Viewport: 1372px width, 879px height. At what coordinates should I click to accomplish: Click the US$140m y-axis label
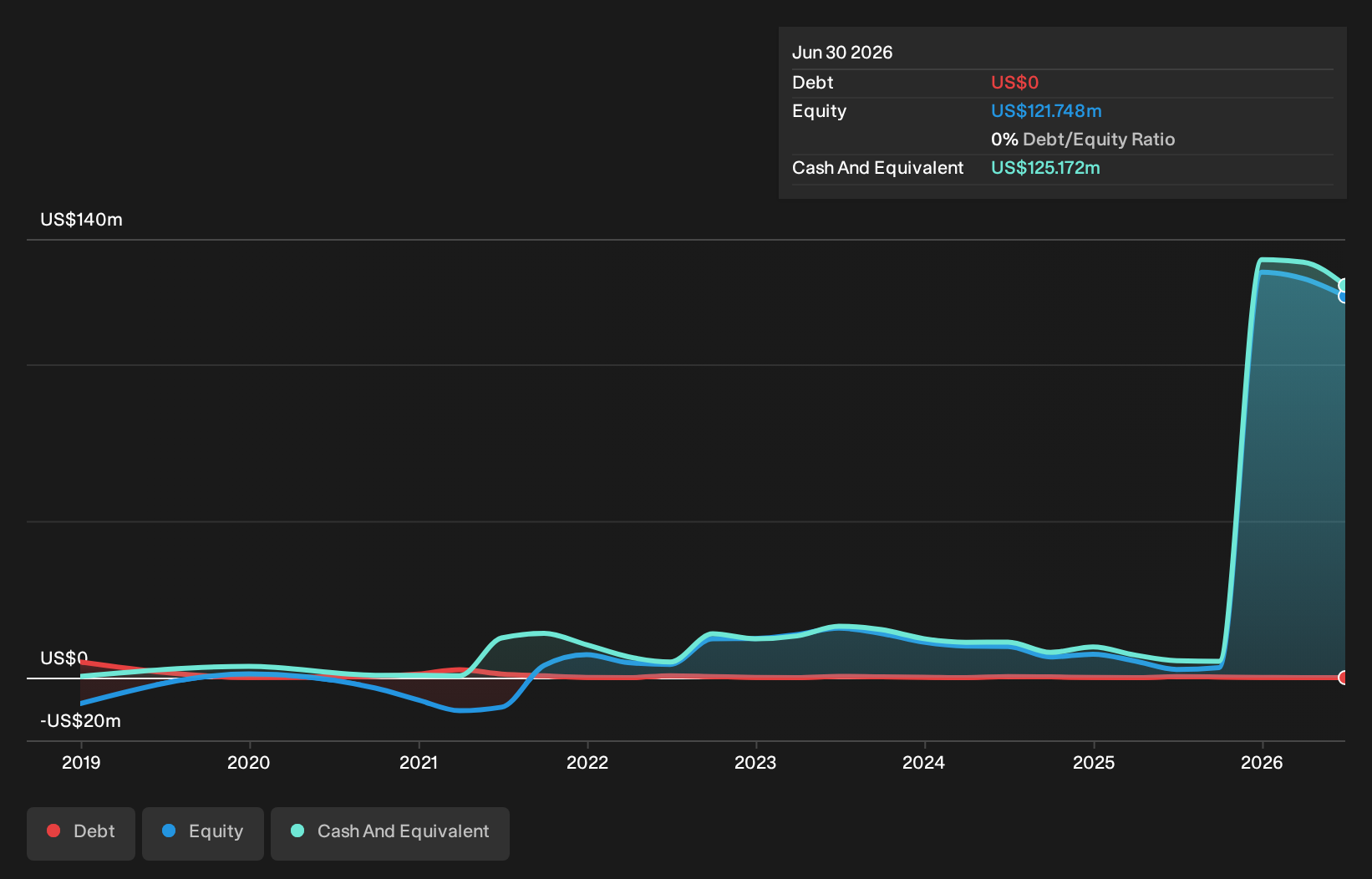[x=82, y=220]
